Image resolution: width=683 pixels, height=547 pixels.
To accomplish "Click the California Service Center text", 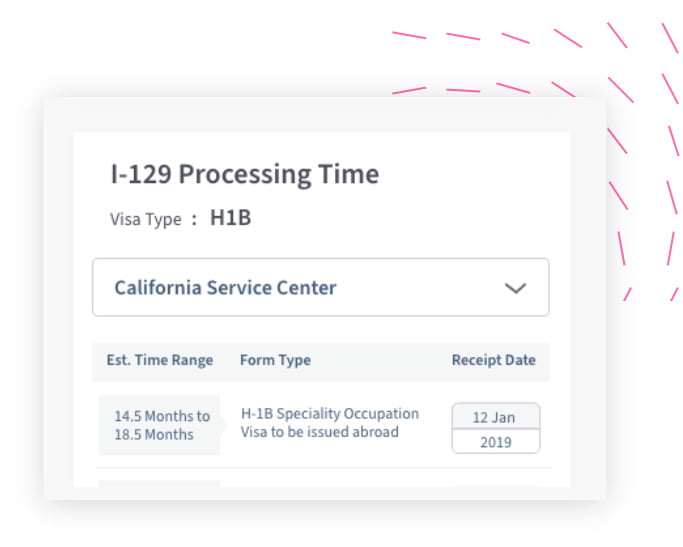I will point(225,288).
